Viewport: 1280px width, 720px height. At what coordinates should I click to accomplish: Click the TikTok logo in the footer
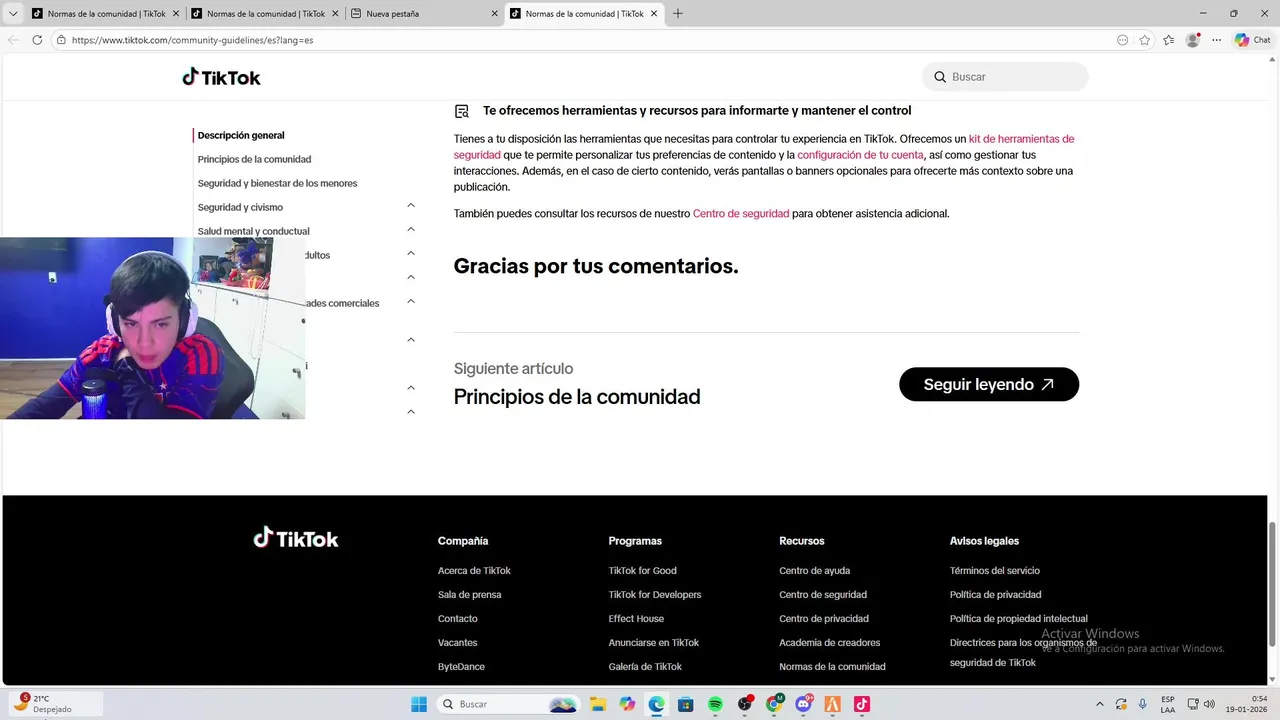coord(296,538)
